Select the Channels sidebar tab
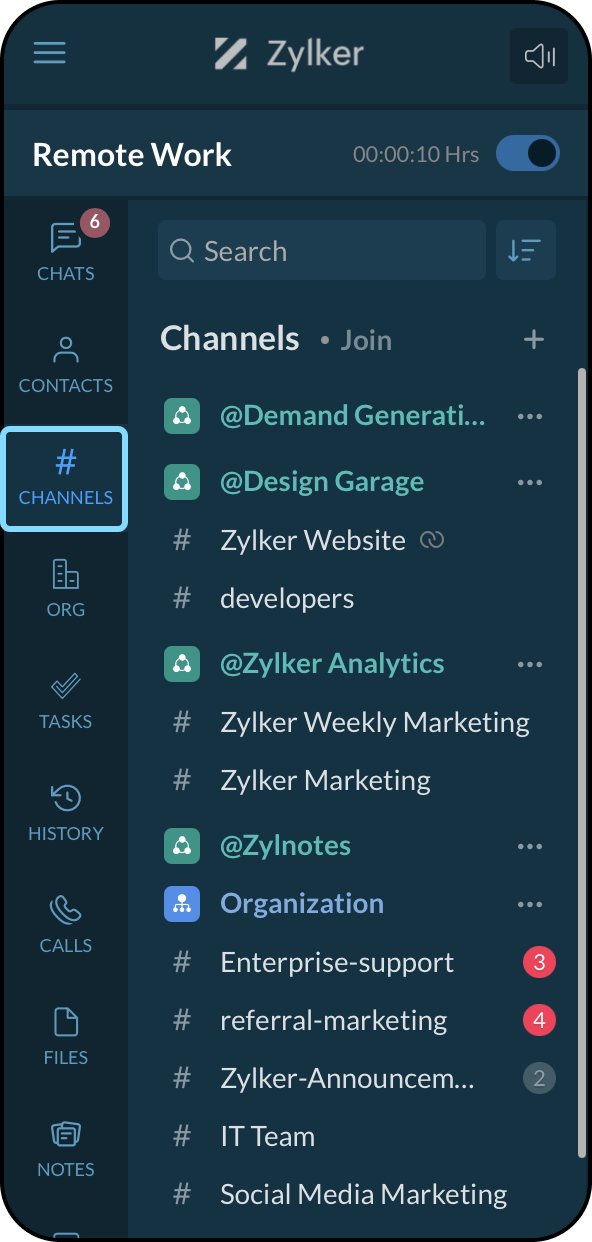 tap(66, 478)
